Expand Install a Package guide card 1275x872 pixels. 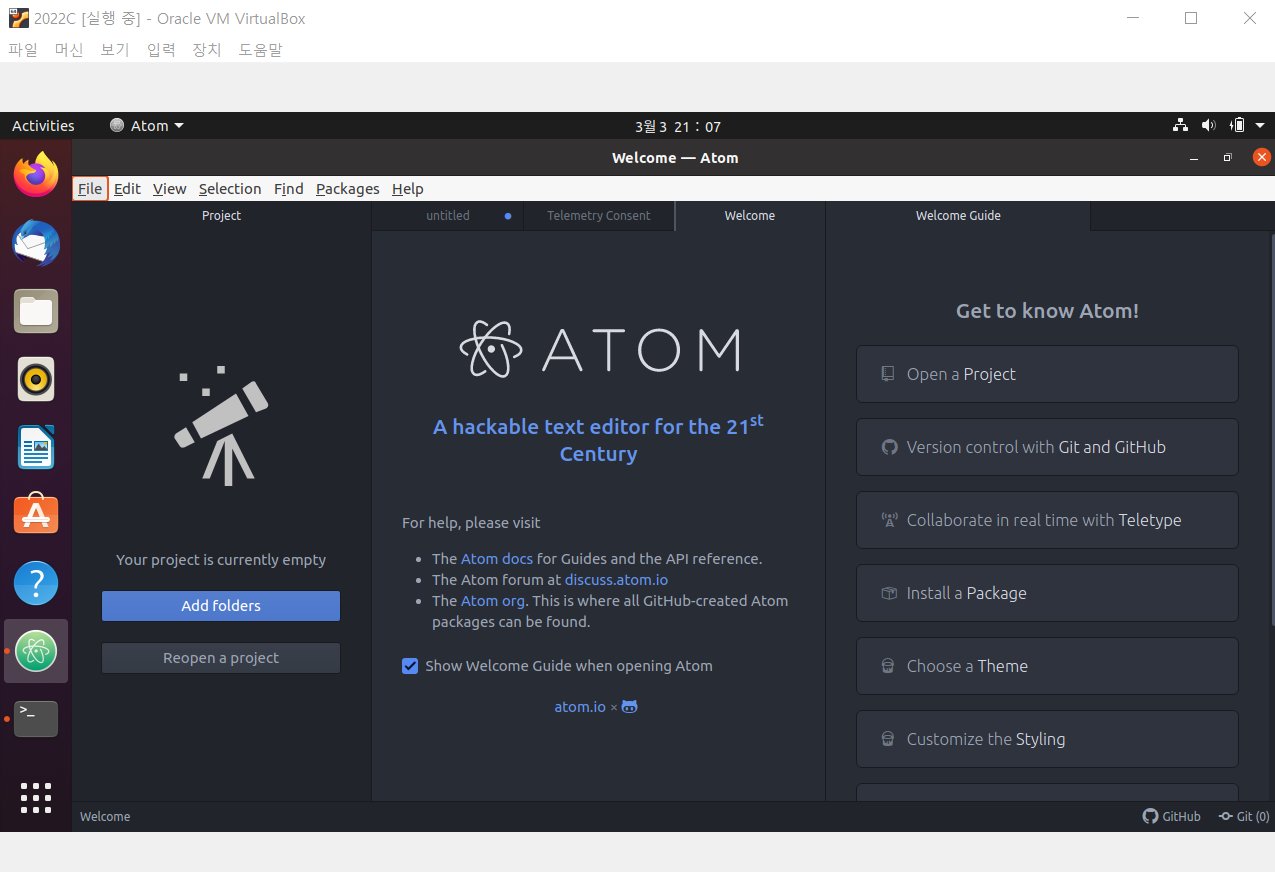(1047, 593)
